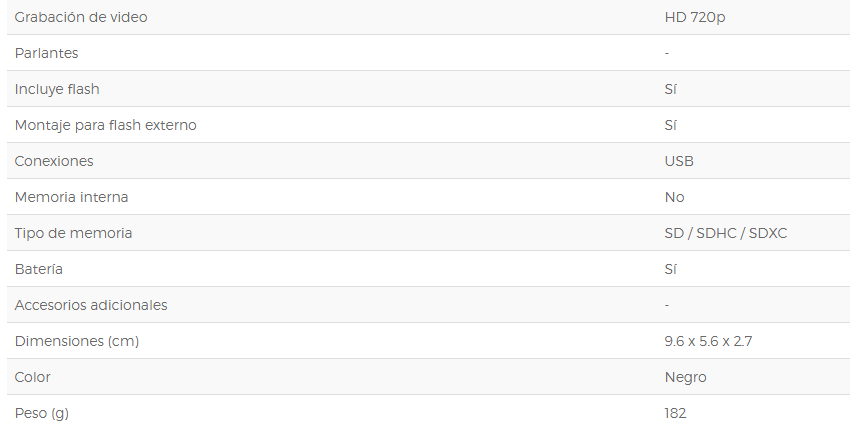
Task: Select the 'Dimensiones (cm)' label
Action: coord(77,342)
